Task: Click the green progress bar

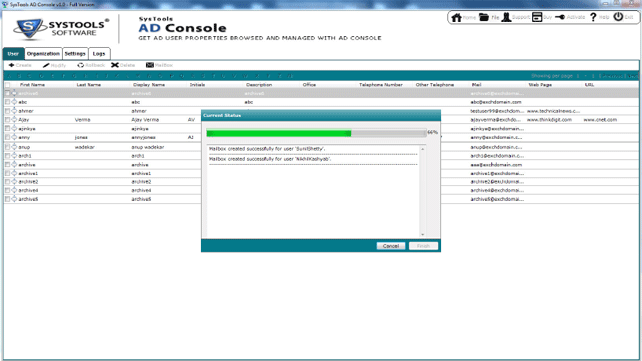Action: click(279, 133)
